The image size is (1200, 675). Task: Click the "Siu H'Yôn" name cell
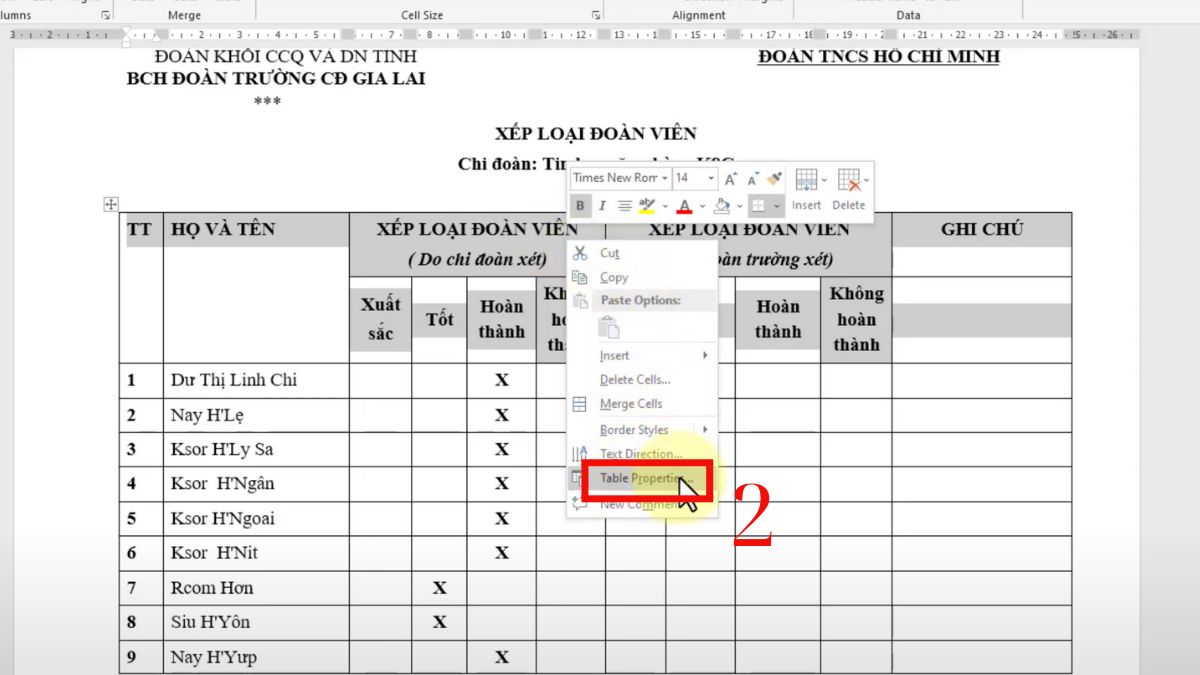[256, 622]
